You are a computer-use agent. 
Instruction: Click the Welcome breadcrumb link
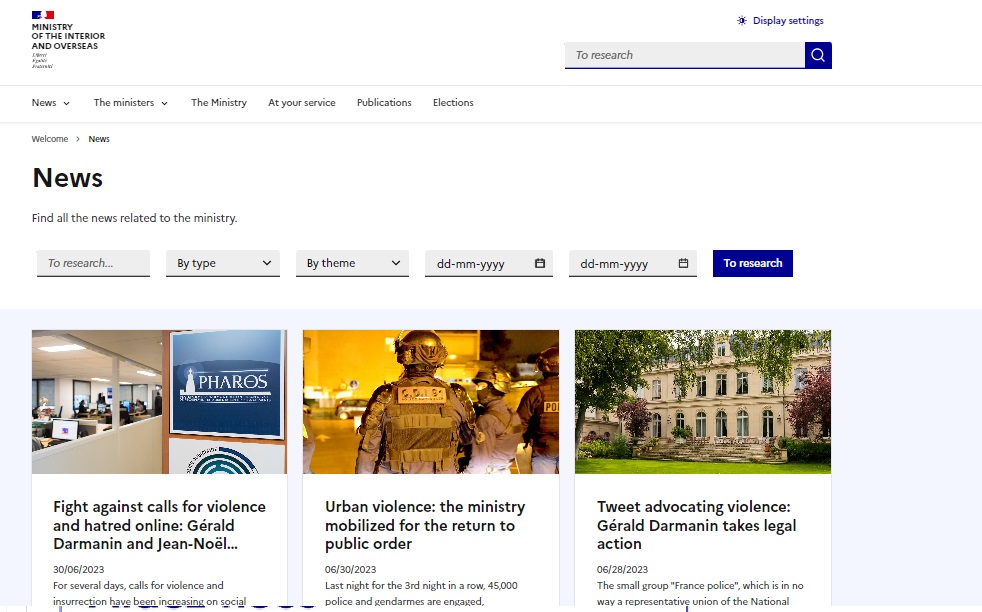coord(50,139)
